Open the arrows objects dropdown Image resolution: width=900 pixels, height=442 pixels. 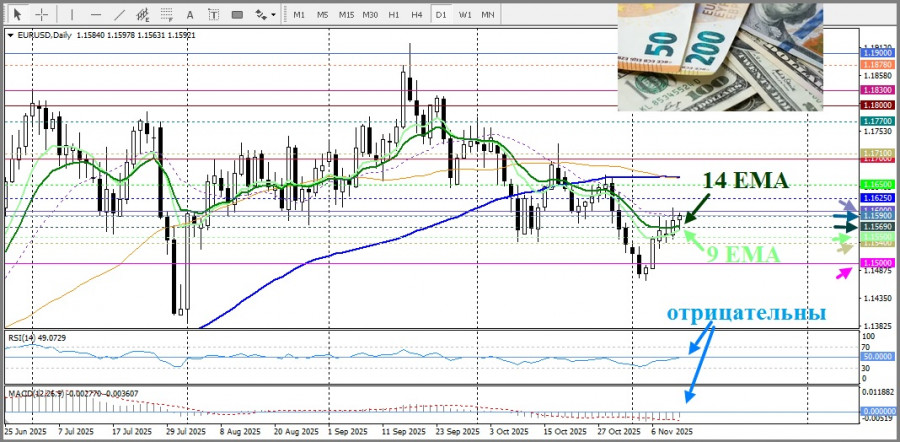[x=264, y=15]
